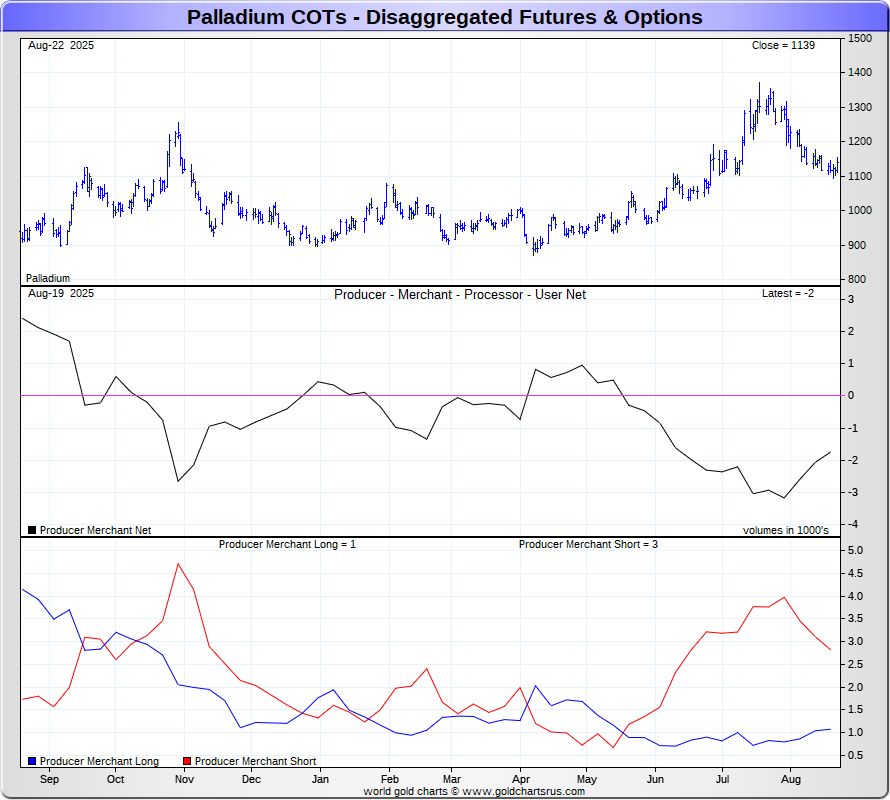Click the blue Producer Merchant Long legend swatch
Viewport: 890px width, 800px height.
[32, 761]
